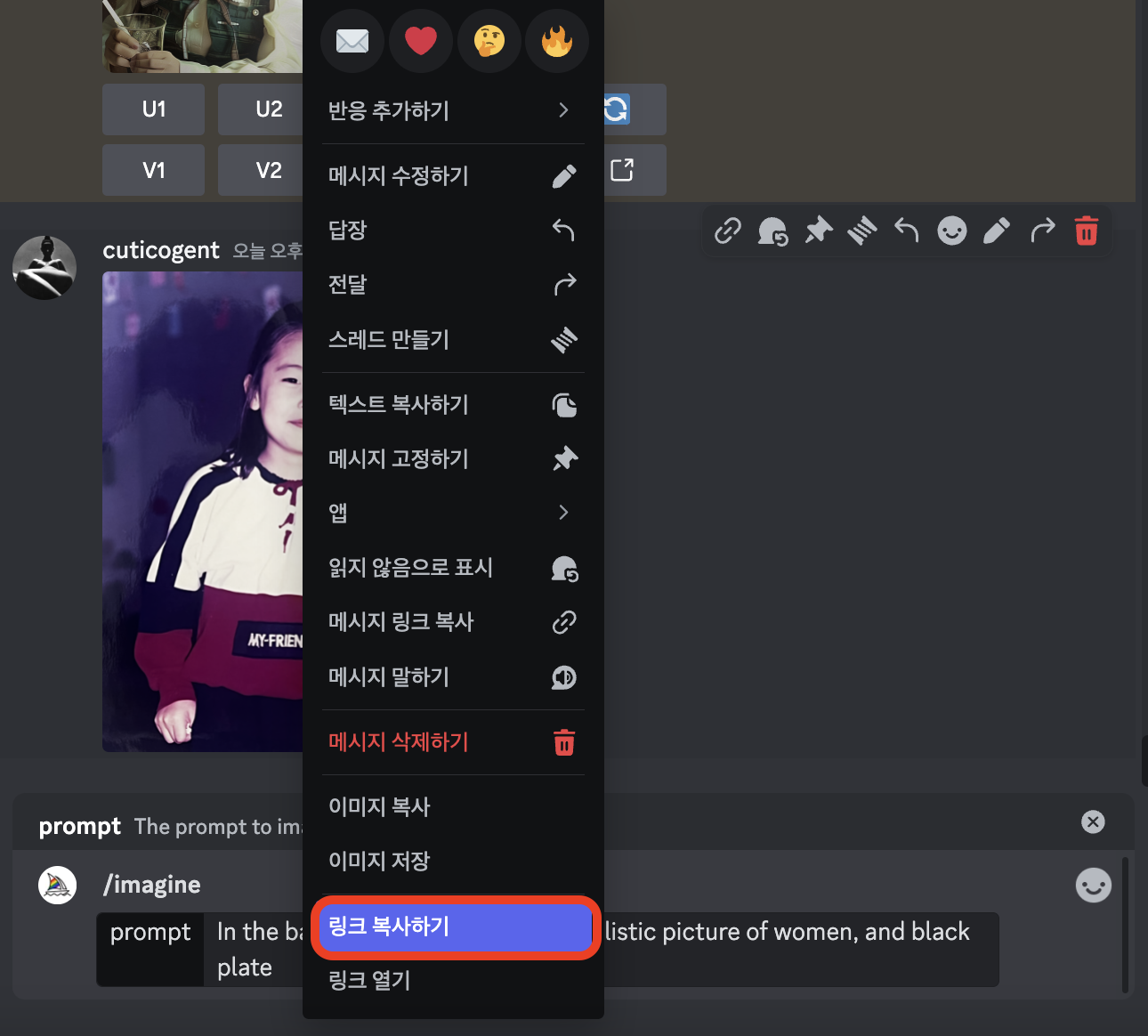Click the thinking face reaction
1148x1036 pixels.
pyautogui.click(x=489, y=40)
